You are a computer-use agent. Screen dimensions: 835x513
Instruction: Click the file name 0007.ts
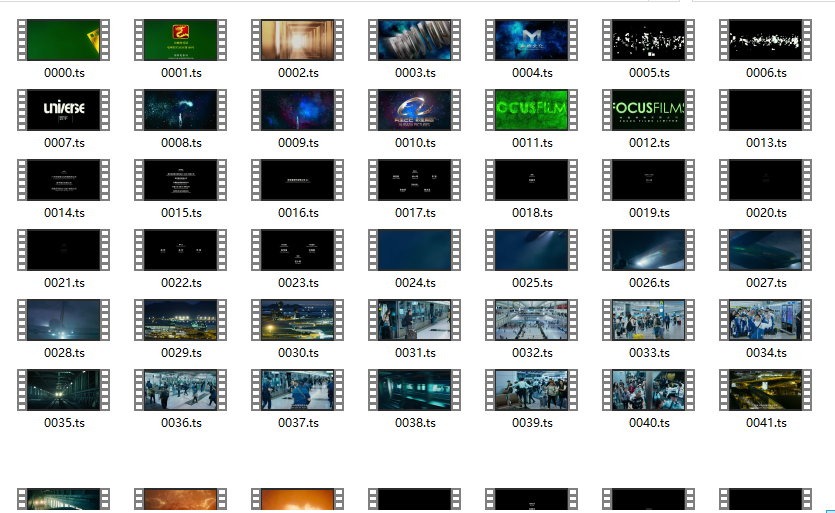tap(64, 143)
